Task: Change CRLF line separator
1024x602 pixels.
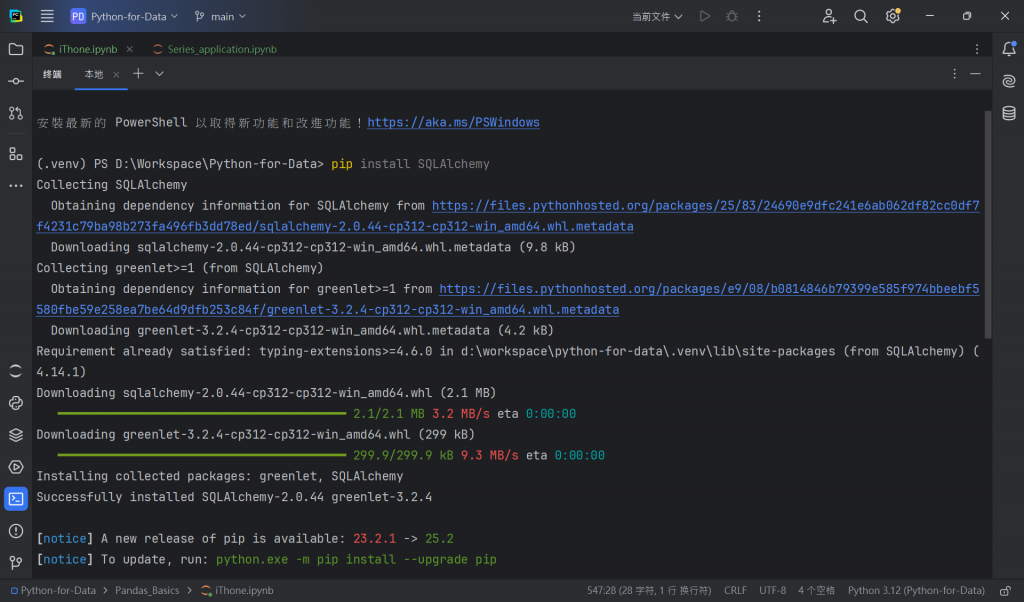Action: (x=735, y=590)
